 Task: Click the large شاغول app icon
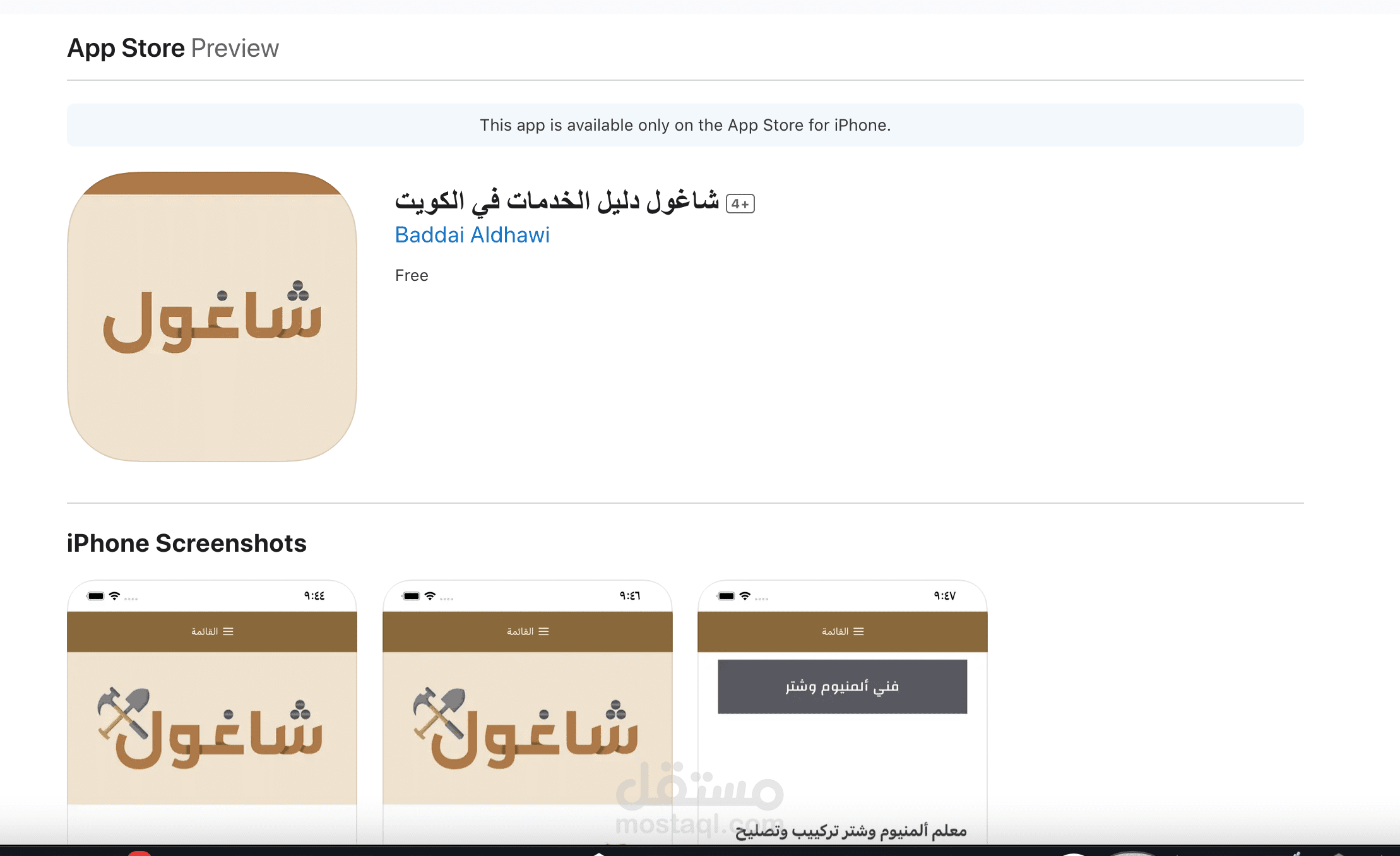(212, 316)
